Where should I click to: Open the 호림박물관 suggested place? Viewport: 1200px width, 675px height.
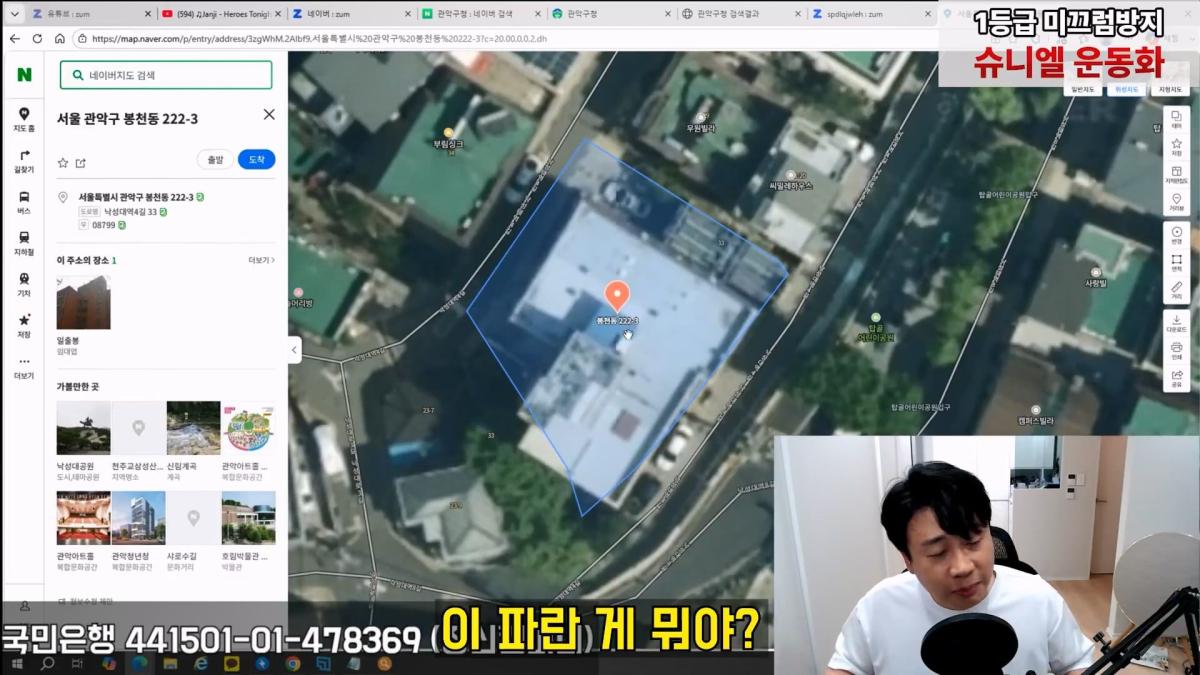pos(248,517)
